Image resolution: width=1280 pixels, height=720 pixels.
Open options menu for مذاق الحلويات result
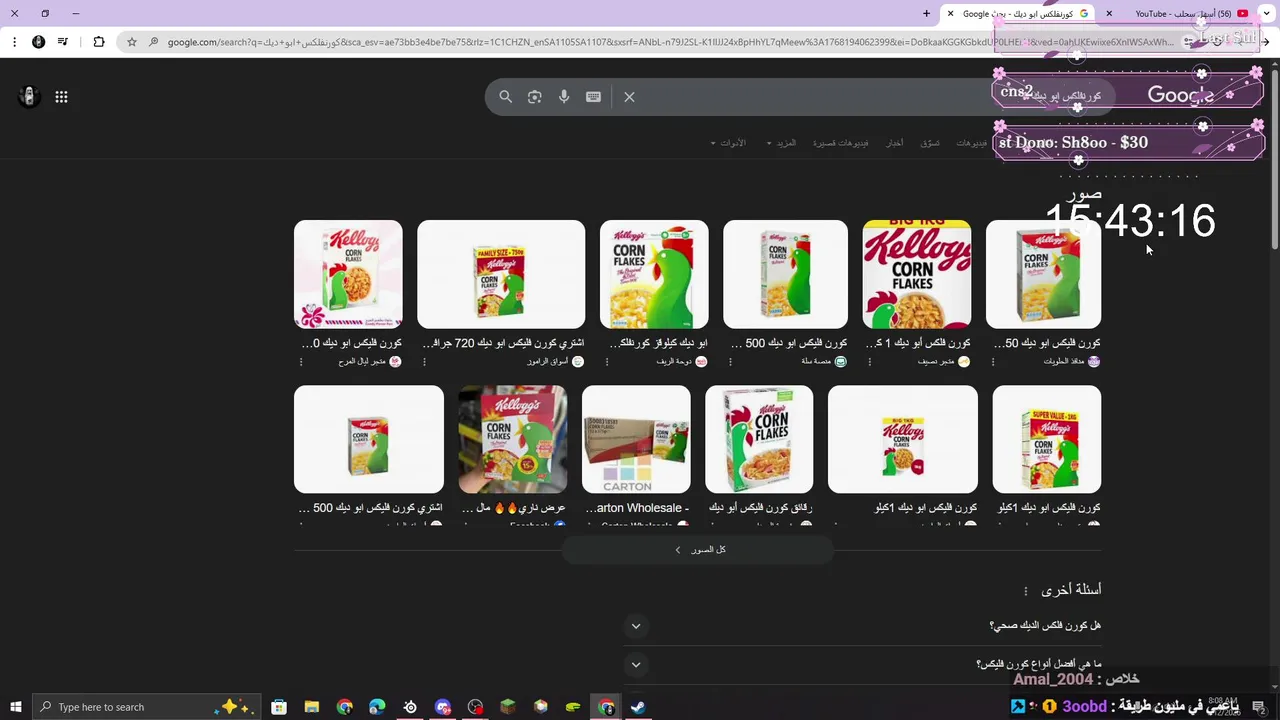pos(992,362)
